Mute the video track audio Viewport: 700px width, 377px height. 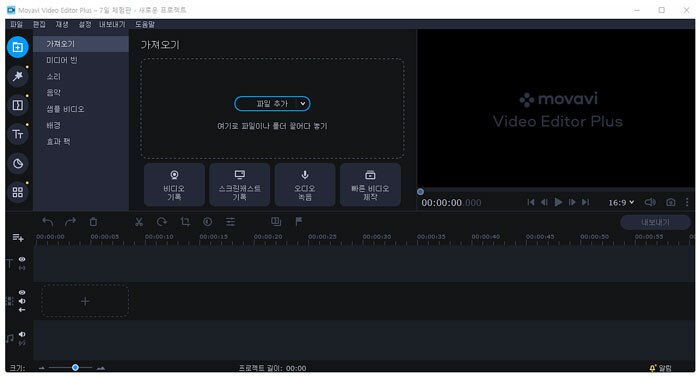[22, 301]
